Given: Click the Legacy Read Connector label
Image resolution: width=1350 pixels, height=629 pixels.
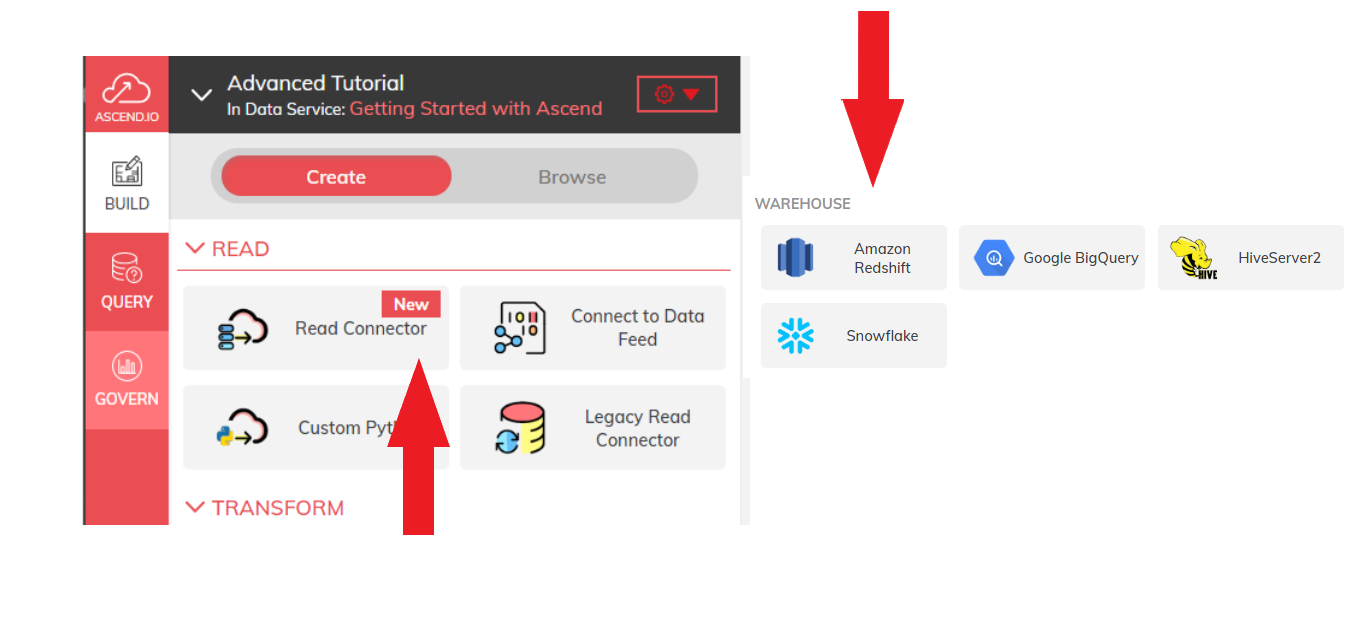Looking at the screenshot, I should point(637,428).
